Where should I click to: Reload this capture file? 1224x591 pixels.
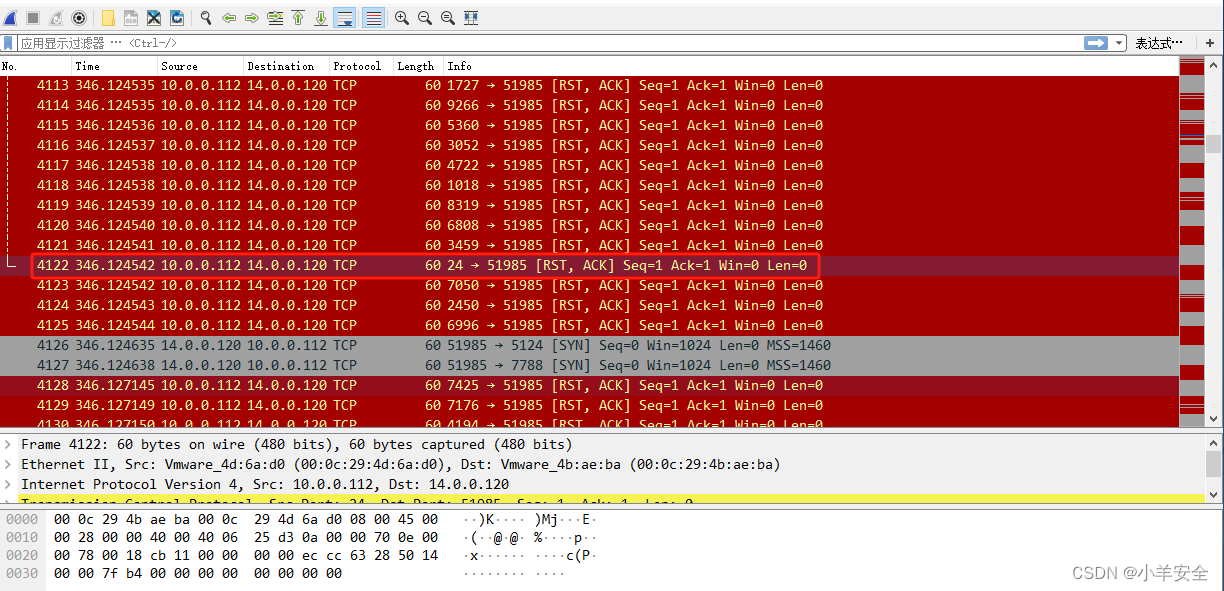coord(176,16)
